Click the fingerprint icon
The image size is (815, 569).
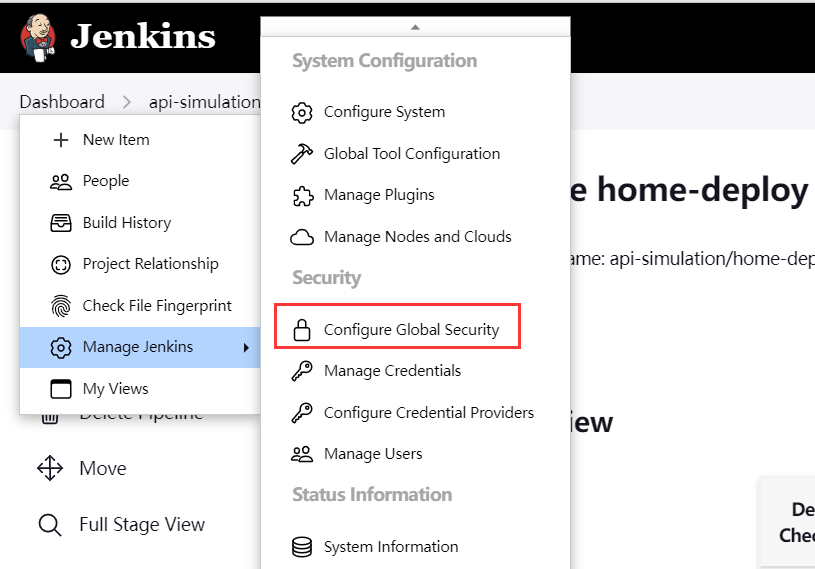point(61,306)
